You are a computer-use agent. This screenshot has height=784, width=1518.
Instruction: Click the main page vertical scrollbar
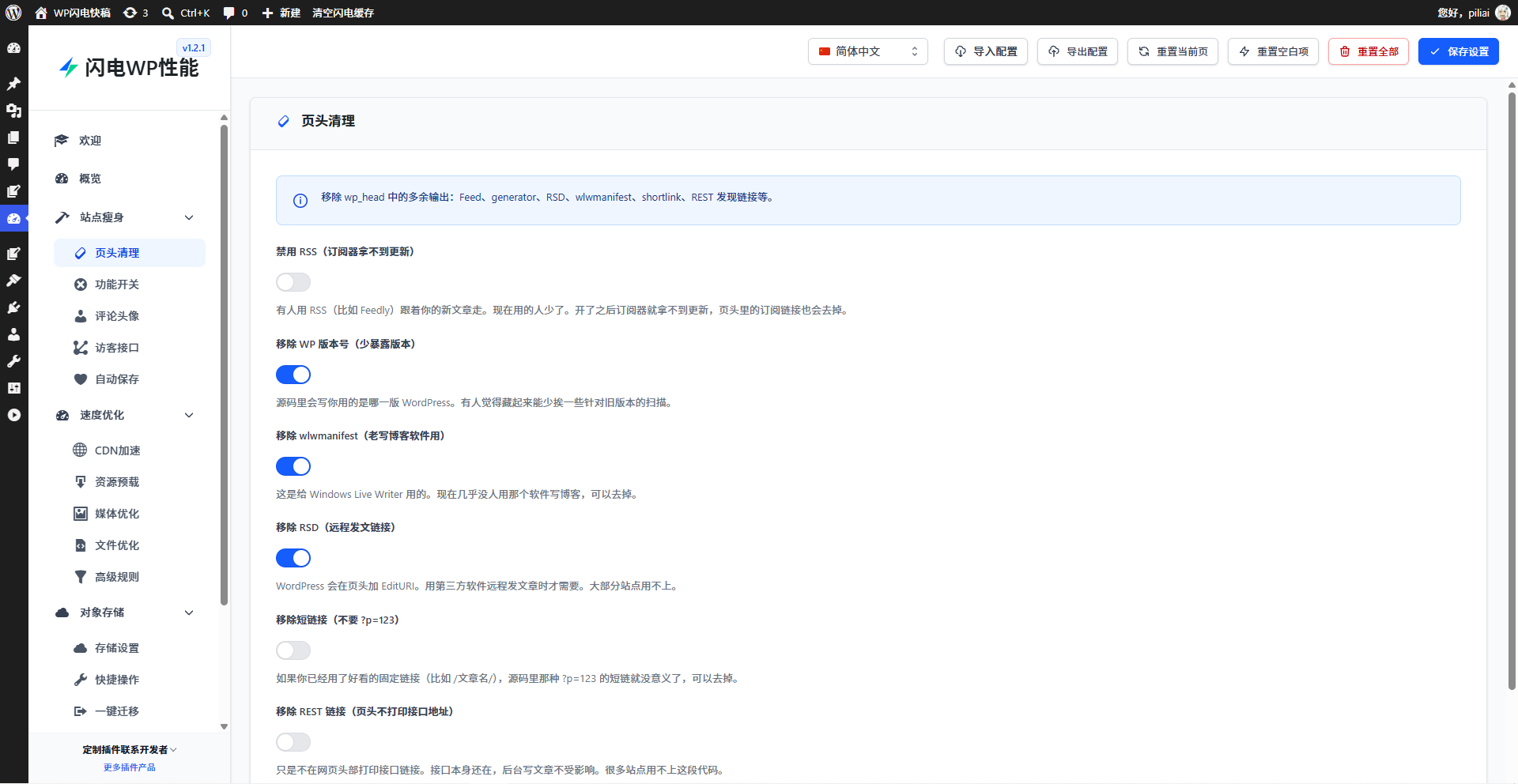coord(1512,391)
